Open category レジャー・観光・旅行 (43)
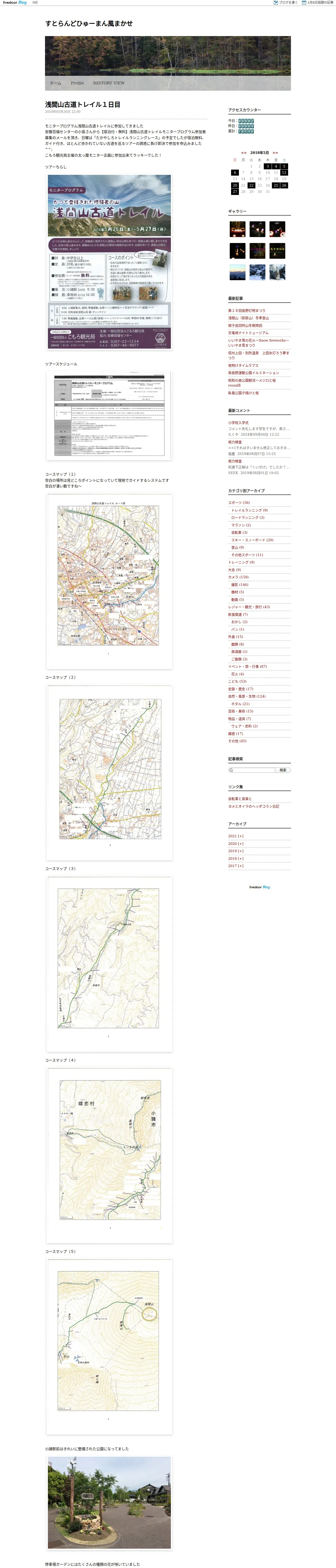This screenshot has height=1568, width=336. tap(249, 607)
